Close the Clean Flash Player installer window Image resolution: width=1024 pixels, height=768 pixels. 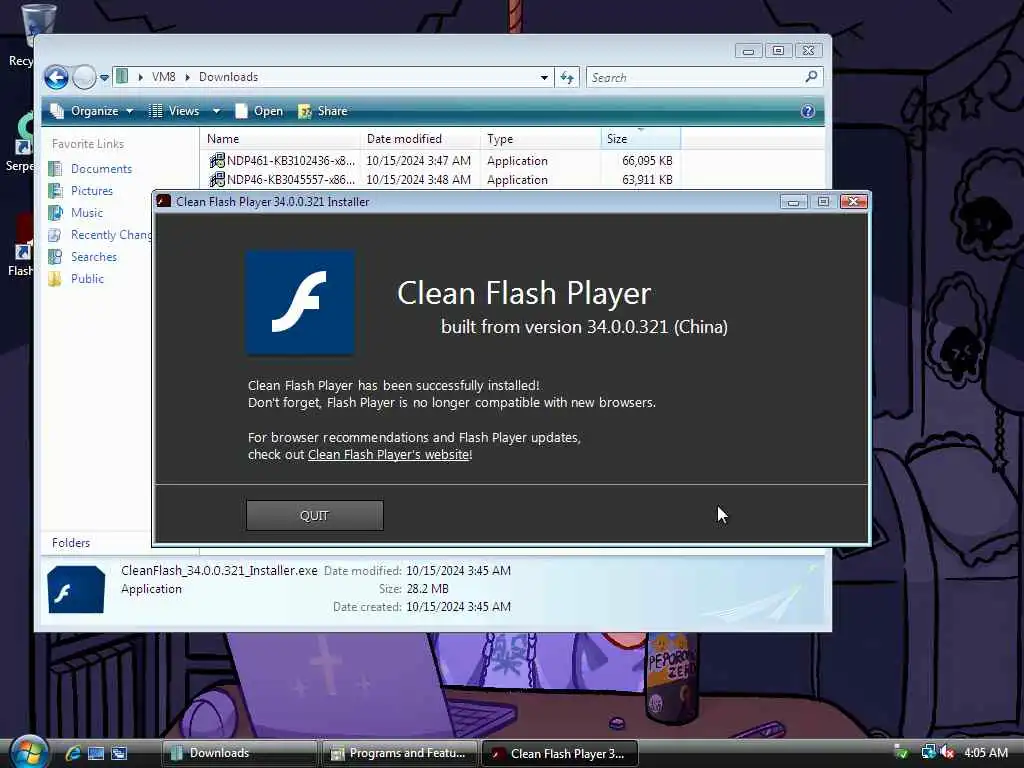[x=853, y=202]
